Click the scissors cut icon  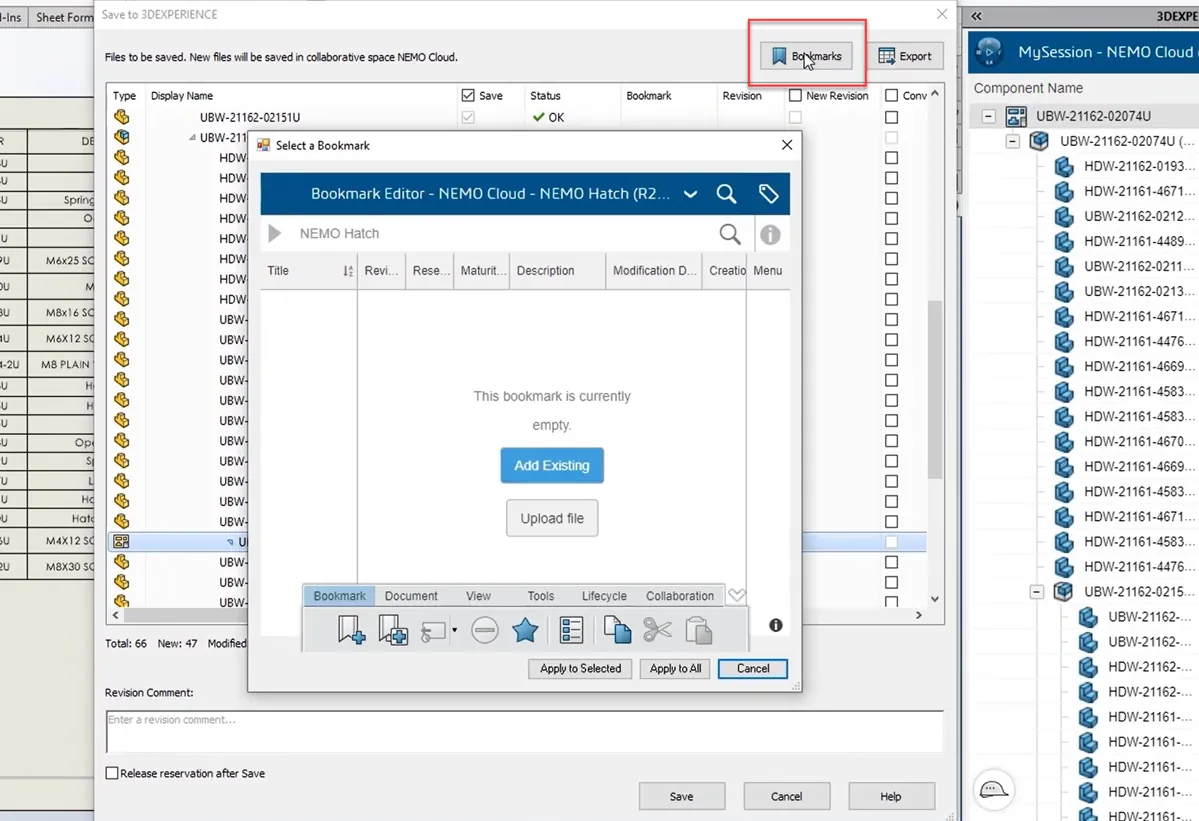click(658, 630)
